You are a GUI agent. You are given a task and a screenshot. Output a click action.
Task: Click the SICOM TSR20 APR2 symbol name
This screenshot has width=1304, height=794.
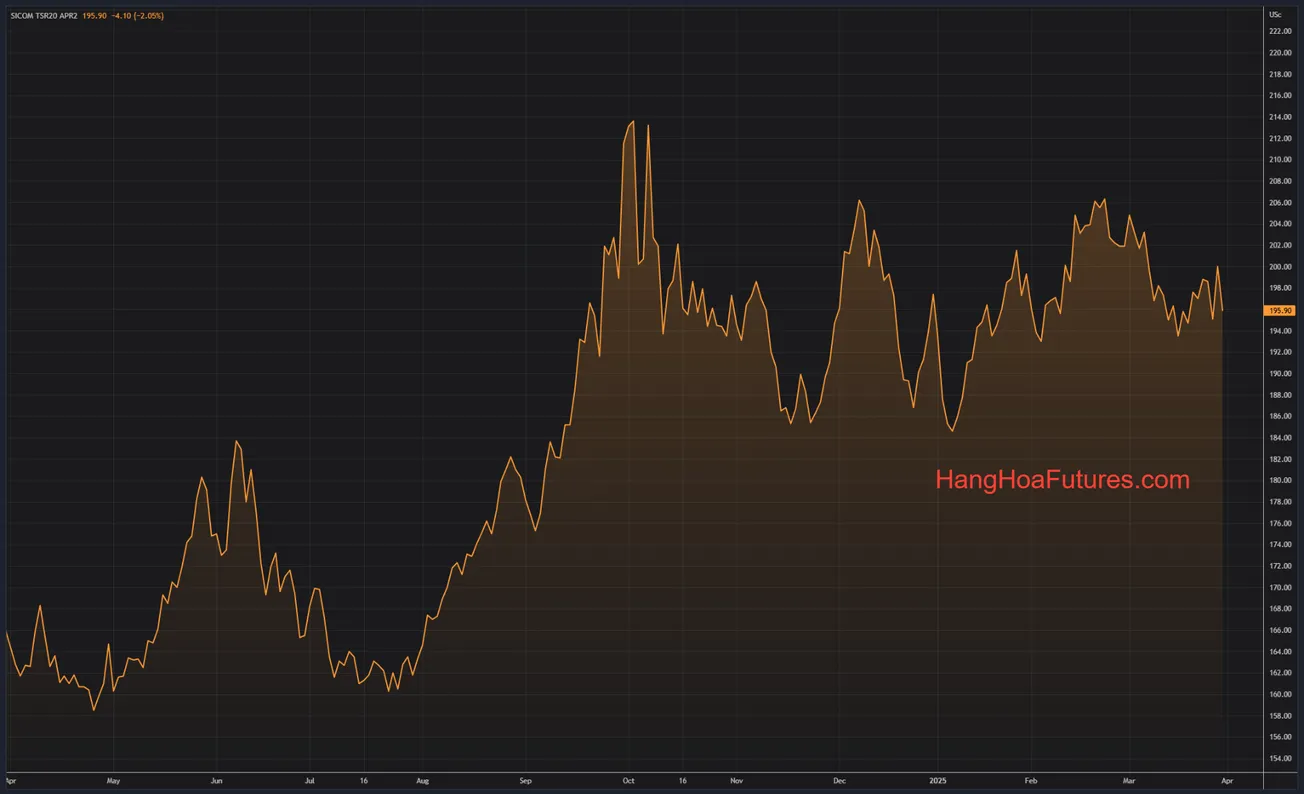click(45, 16)
